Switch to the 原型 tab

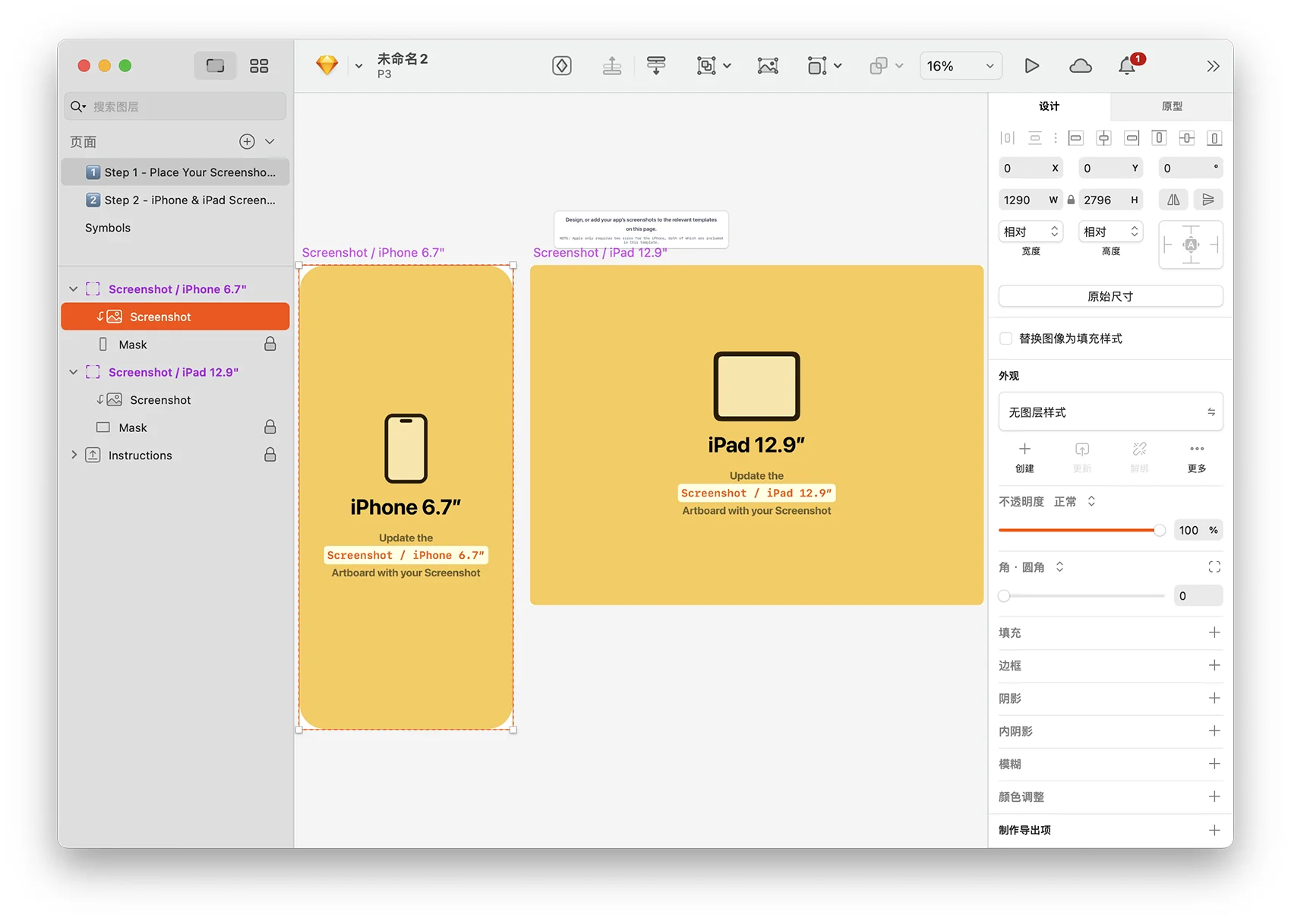pos(1172,106)
